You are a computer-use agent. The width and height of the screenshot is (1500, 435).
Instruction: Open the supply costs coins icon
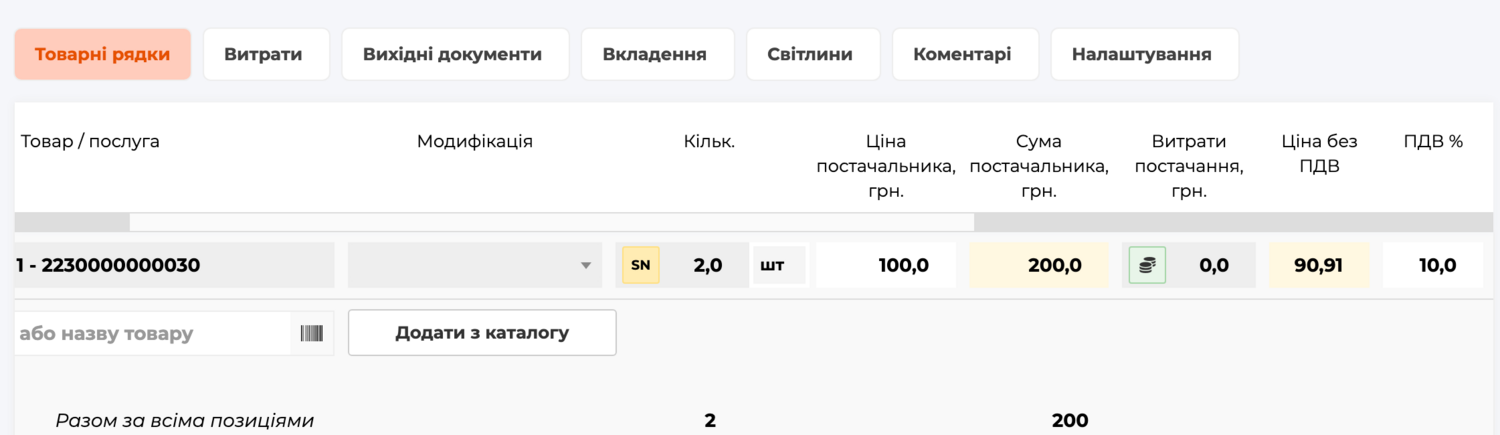(1147, 265)
